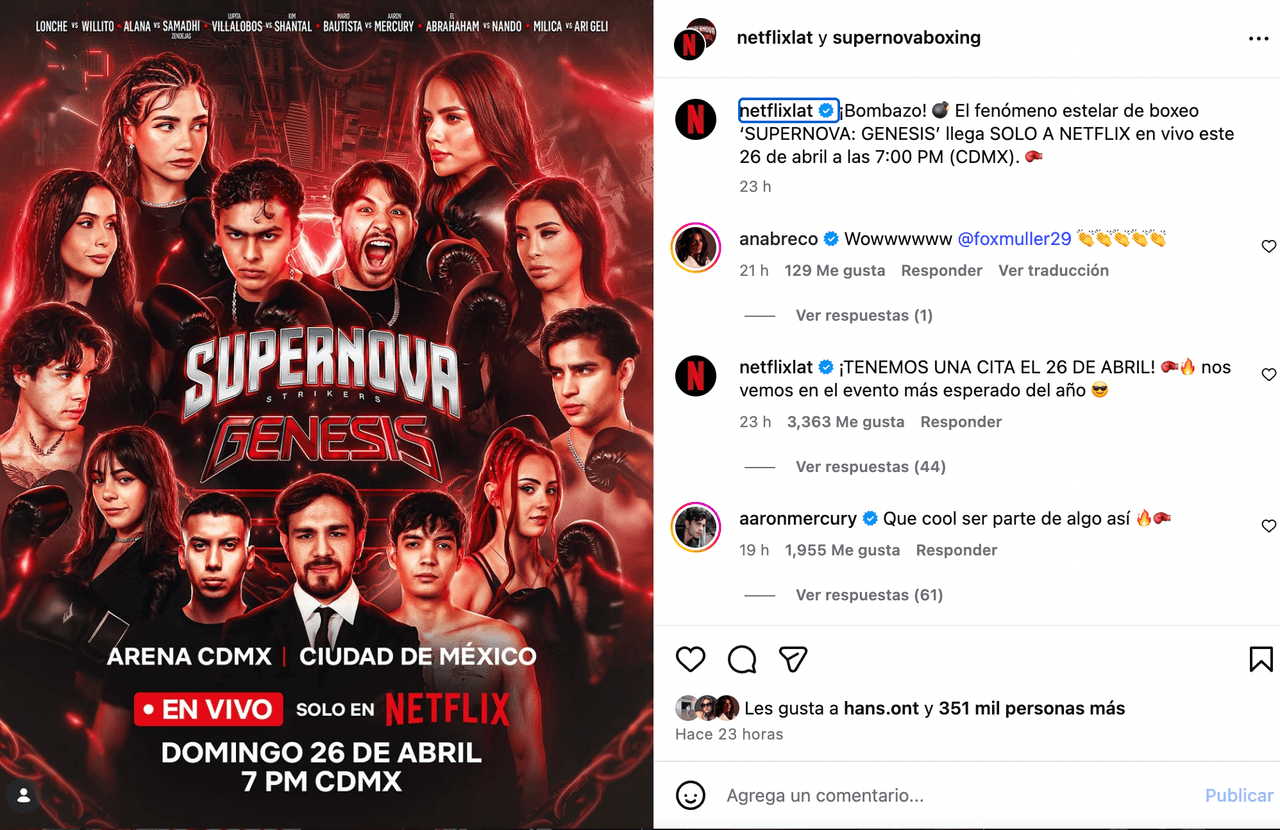This screenshot has width=1280, height=830.
Task: Submit comment with the Publicar button
Action: (1239, 796)
